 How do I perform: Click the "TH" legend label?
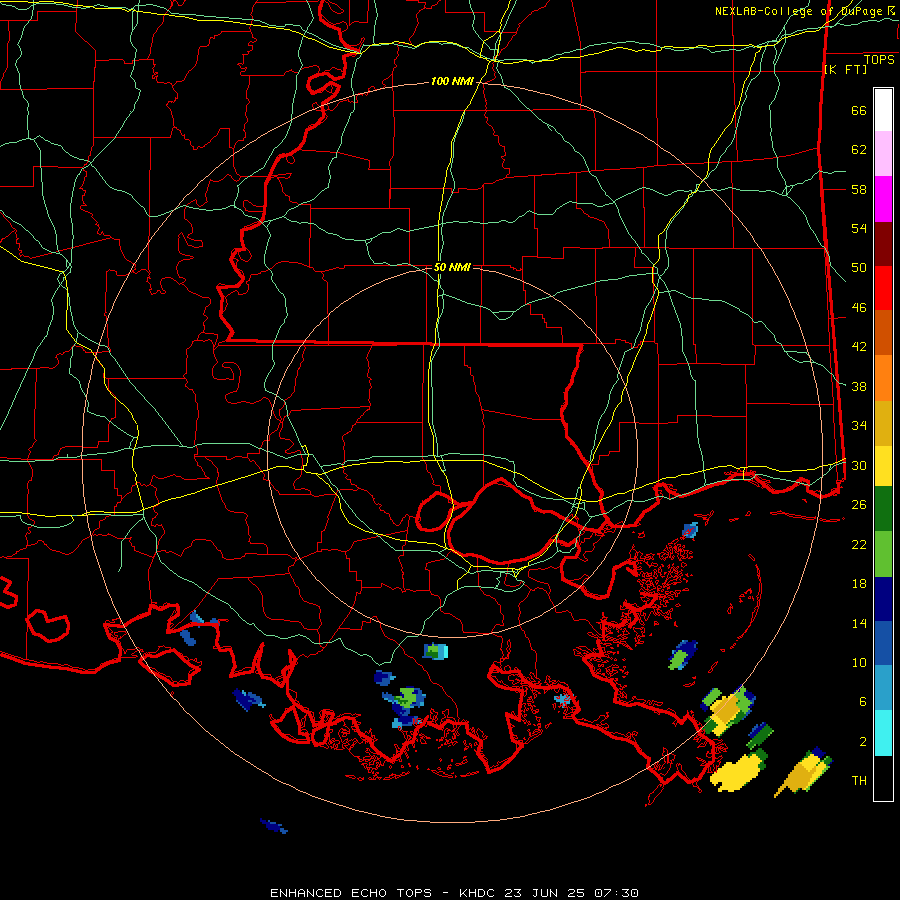tap(859, 781)
